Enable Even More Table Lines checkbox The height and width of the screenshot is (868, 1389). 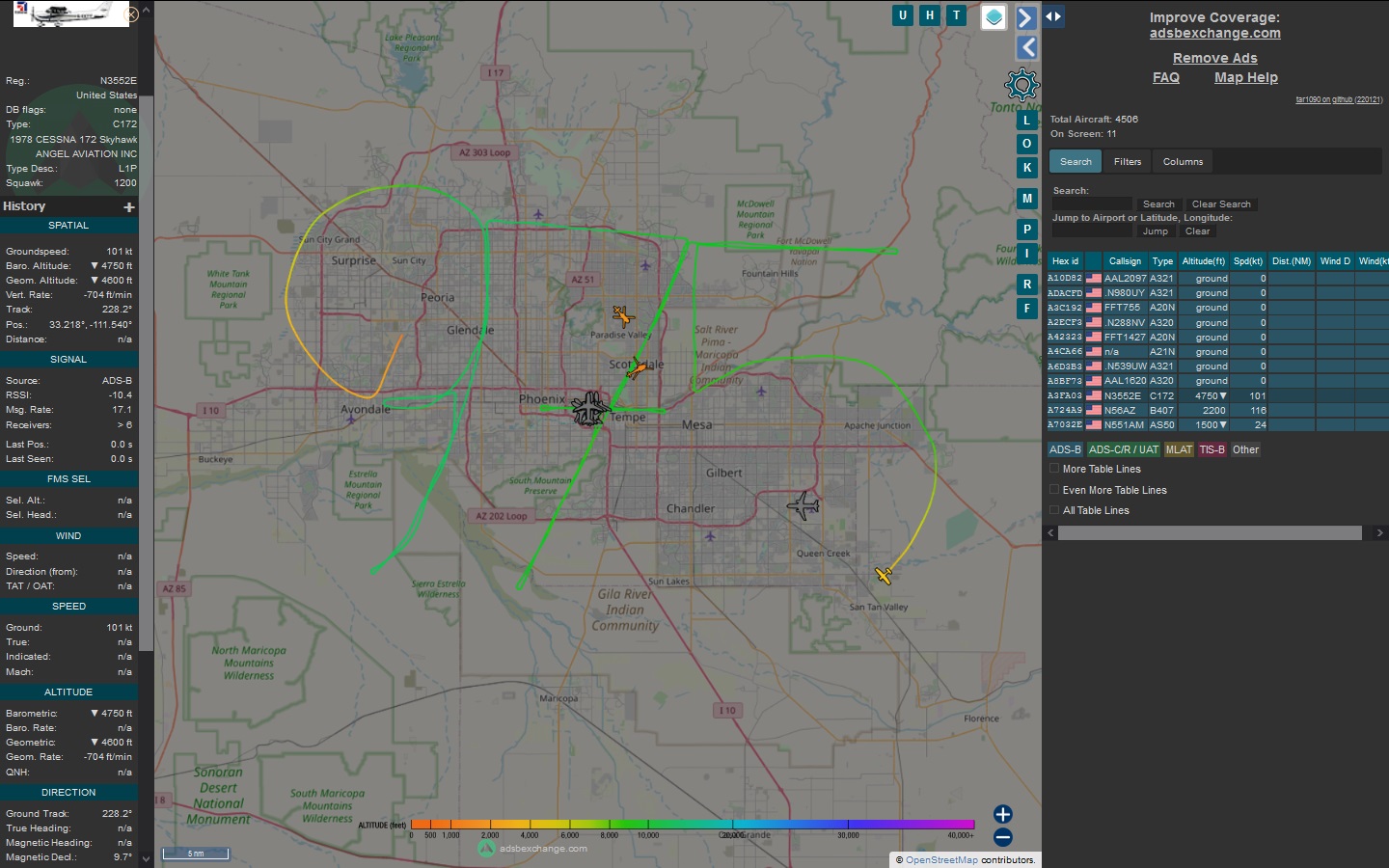[1054, 490]
